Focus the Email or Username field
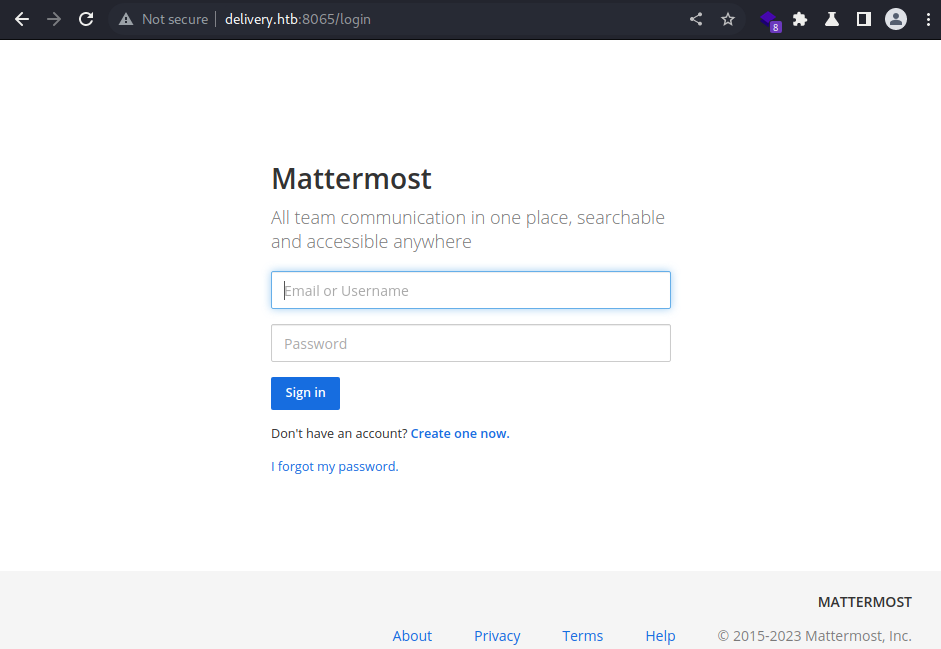This screenshot has width=941, height=649. tap(470, 290)
